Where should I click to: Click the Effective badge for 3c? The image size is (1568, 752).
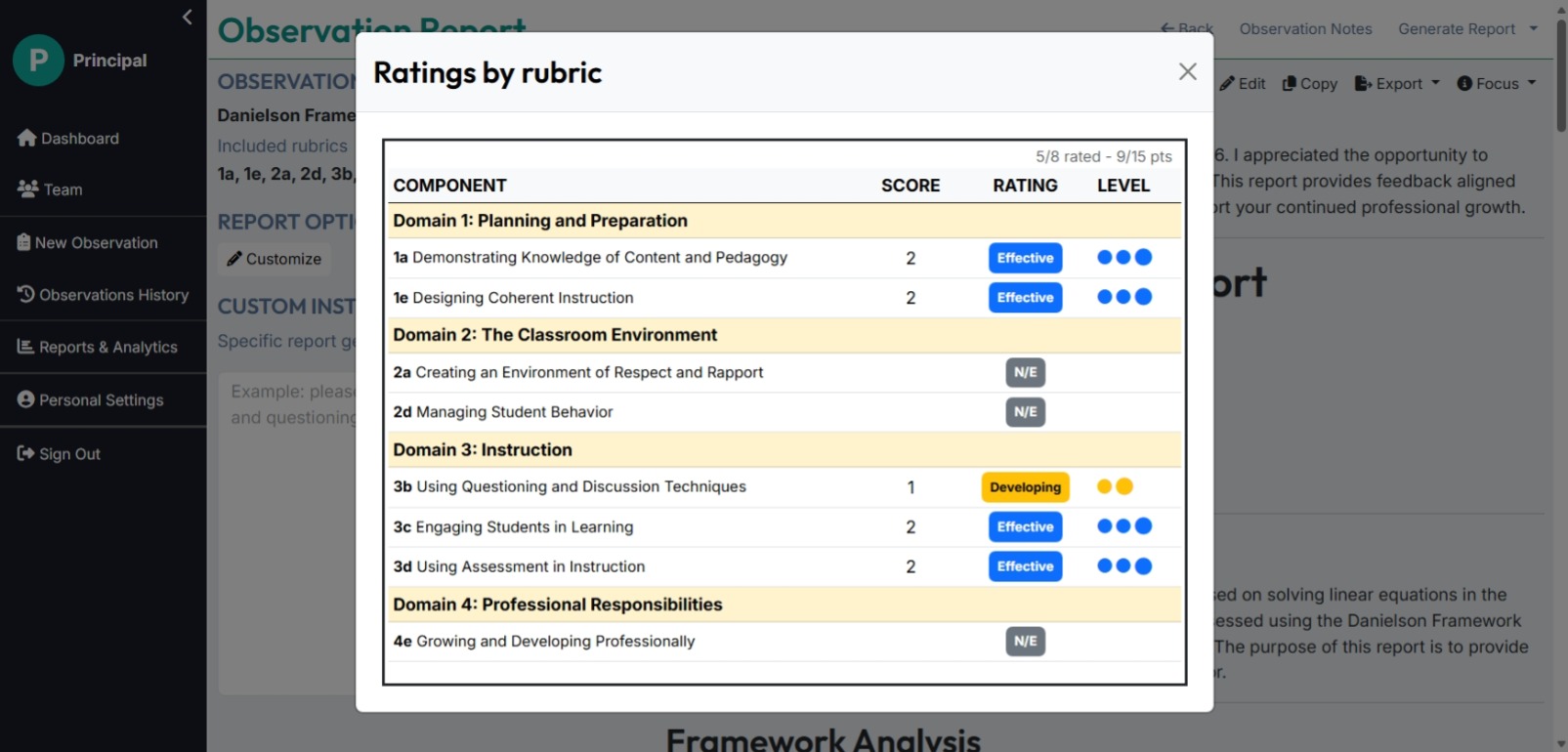pos(1025,527)
